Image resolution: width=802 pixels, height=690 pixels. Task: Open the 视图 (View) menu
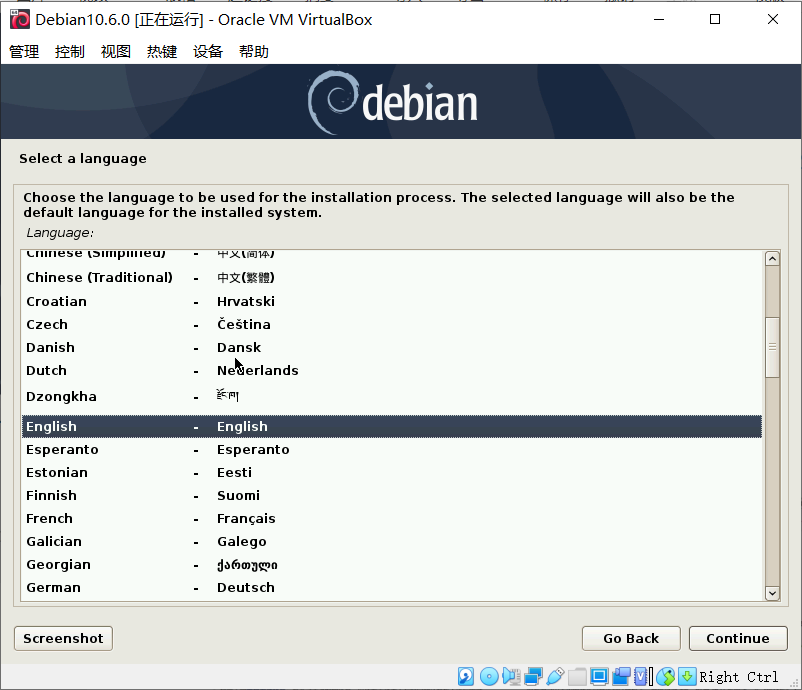coord(115,51)
